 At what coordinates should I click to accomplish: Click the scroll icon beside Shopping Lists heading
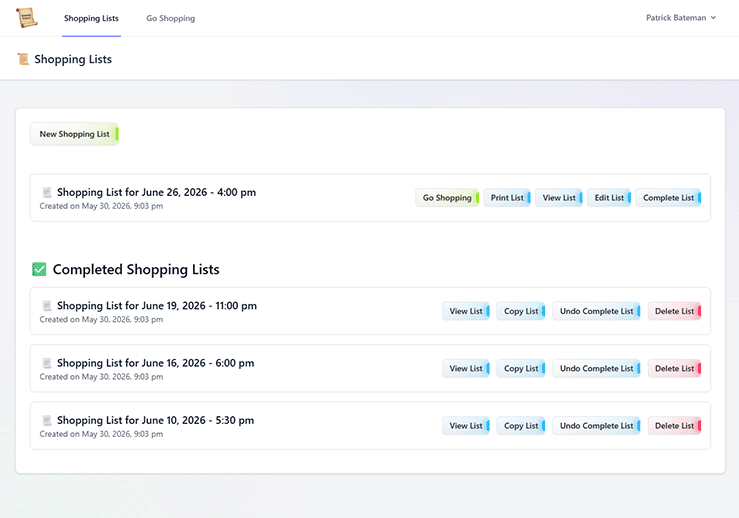click(x=23, y=59)
